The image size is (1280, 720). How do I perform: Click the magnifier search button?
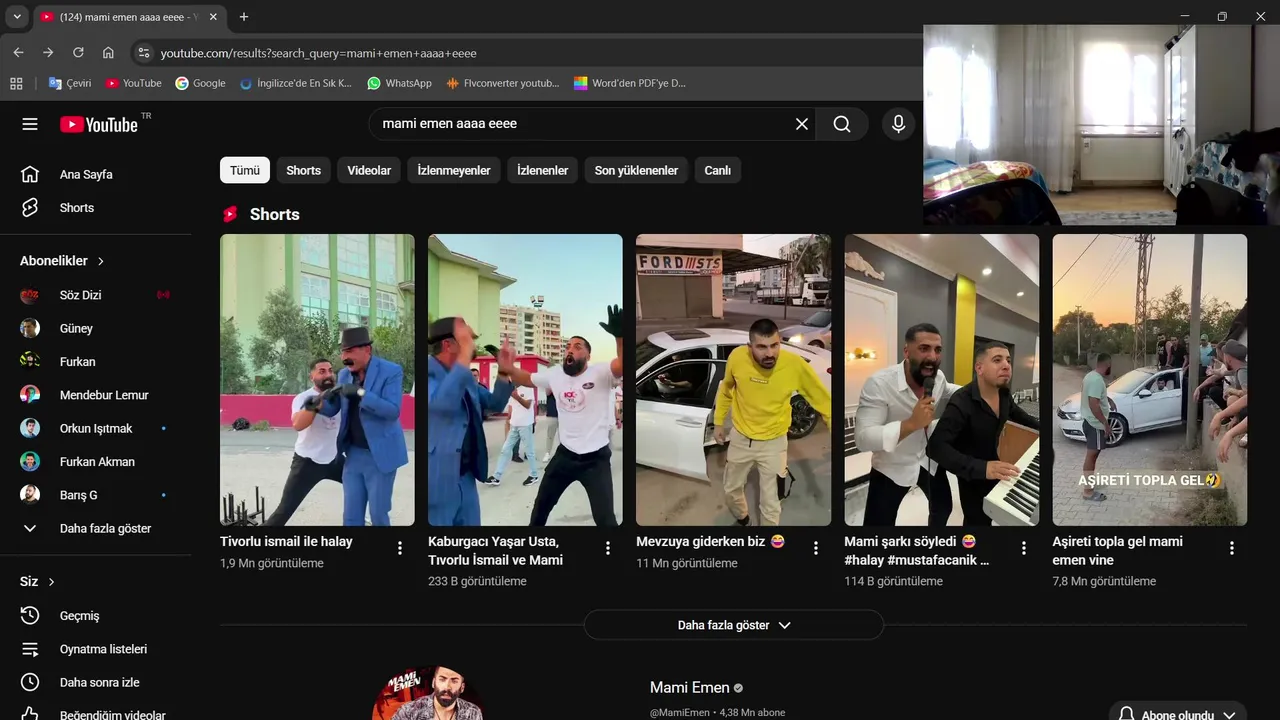coord(842,124)
